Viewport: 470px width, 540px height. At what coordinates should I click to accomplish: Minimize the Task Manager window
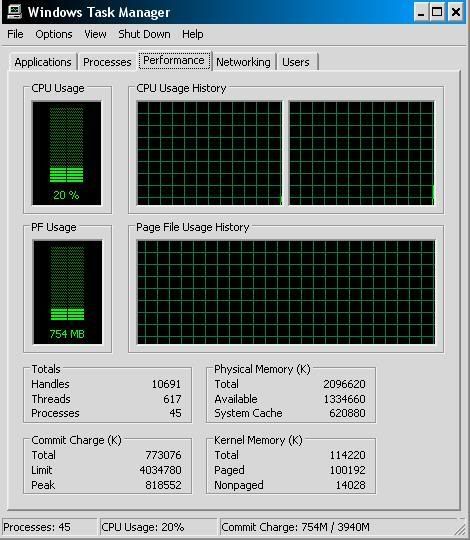tap(421, 12)
